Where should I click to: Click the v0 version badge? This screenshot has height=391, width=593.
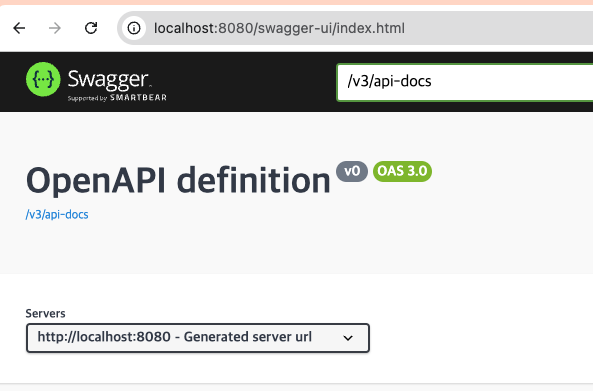click(352, 171)
